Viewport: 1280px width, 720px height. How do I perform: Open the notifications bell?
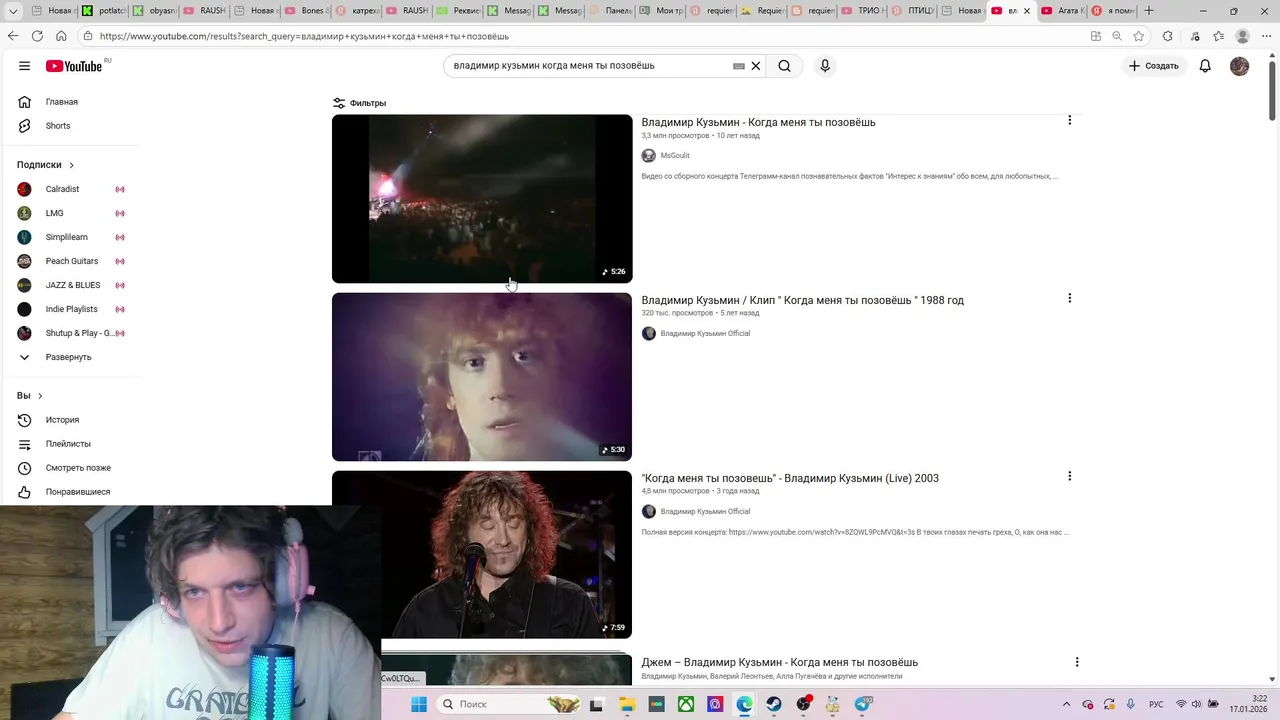click(x=1205, y=66)
